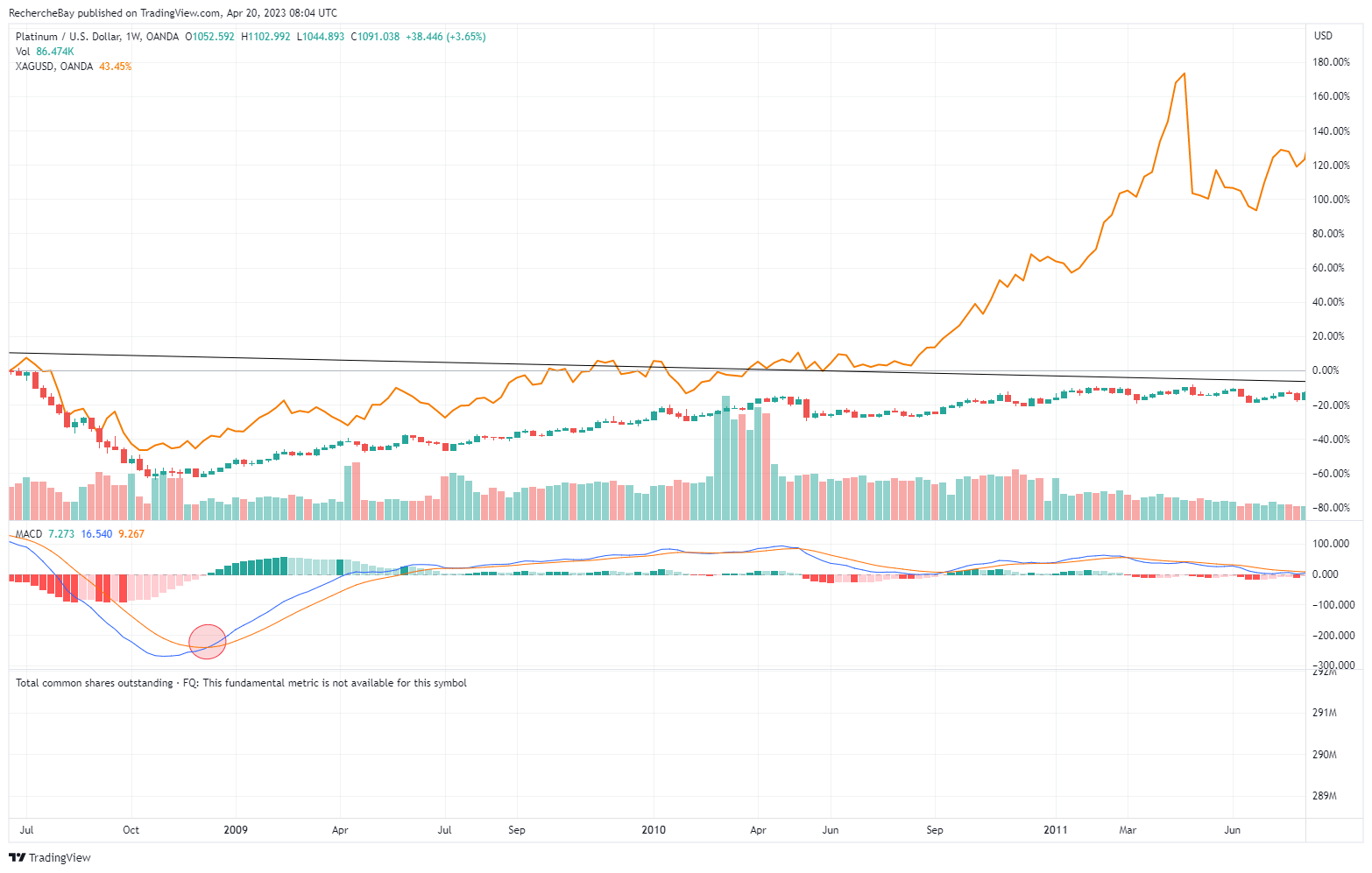Click the 0.00% level on price scale

(1335, 370)
